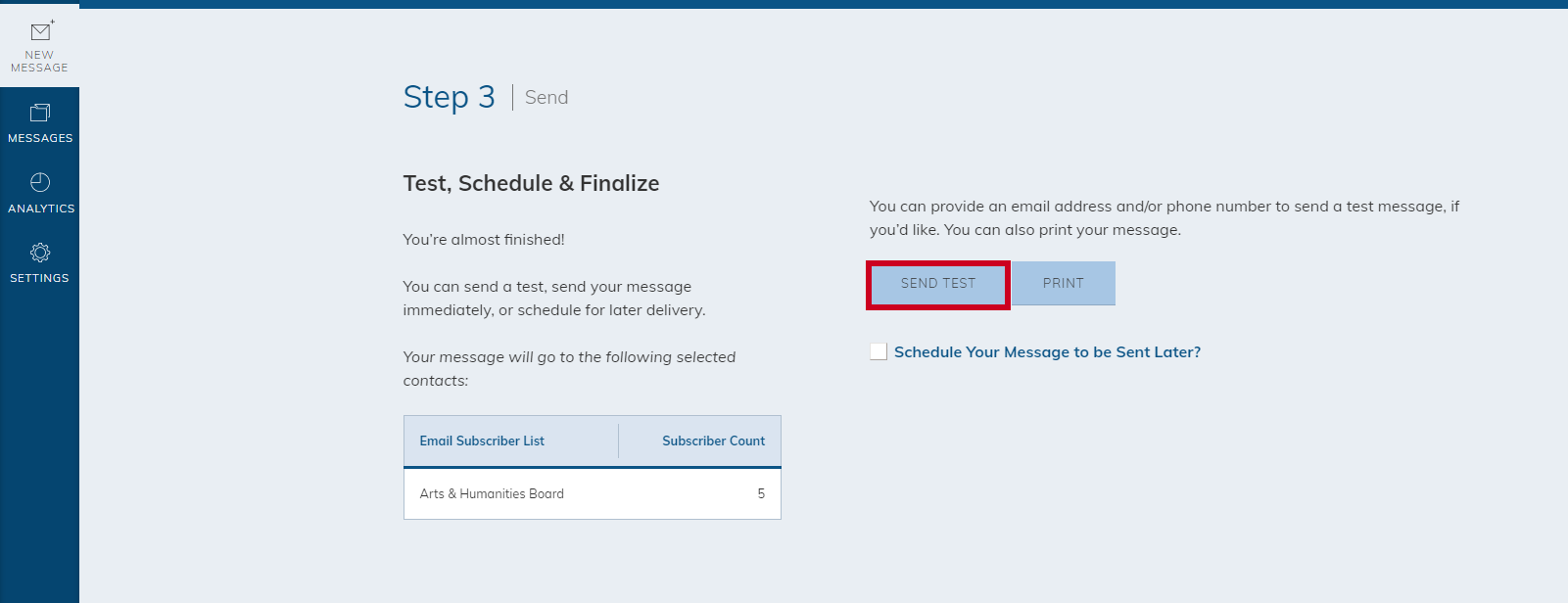Screen dimensions: 1568x603
Task: Open the Analytics pie chart icon
Action: [x=40, y=182]
